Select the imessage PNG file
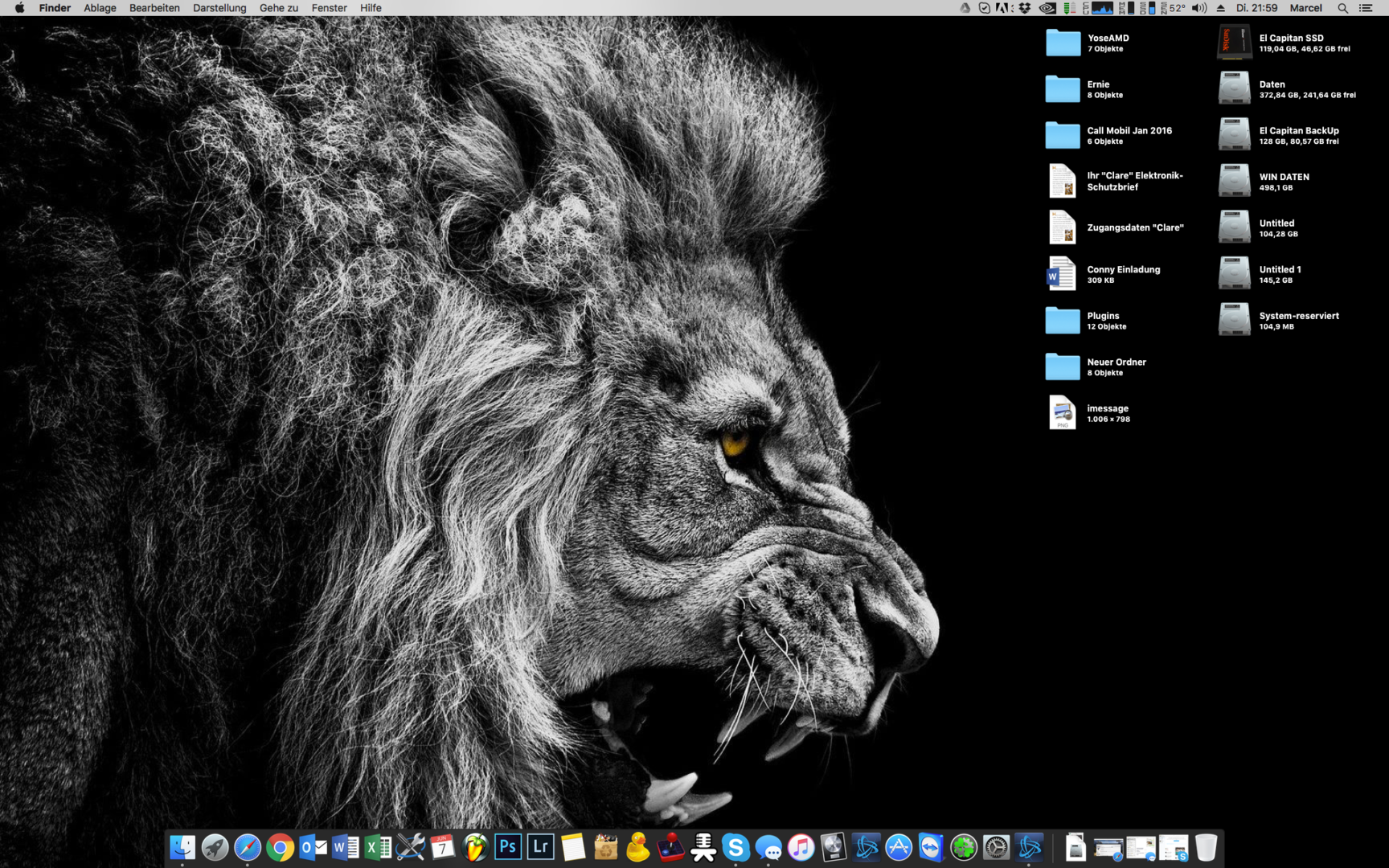 pyautogui.click(x=1063, y=413)
